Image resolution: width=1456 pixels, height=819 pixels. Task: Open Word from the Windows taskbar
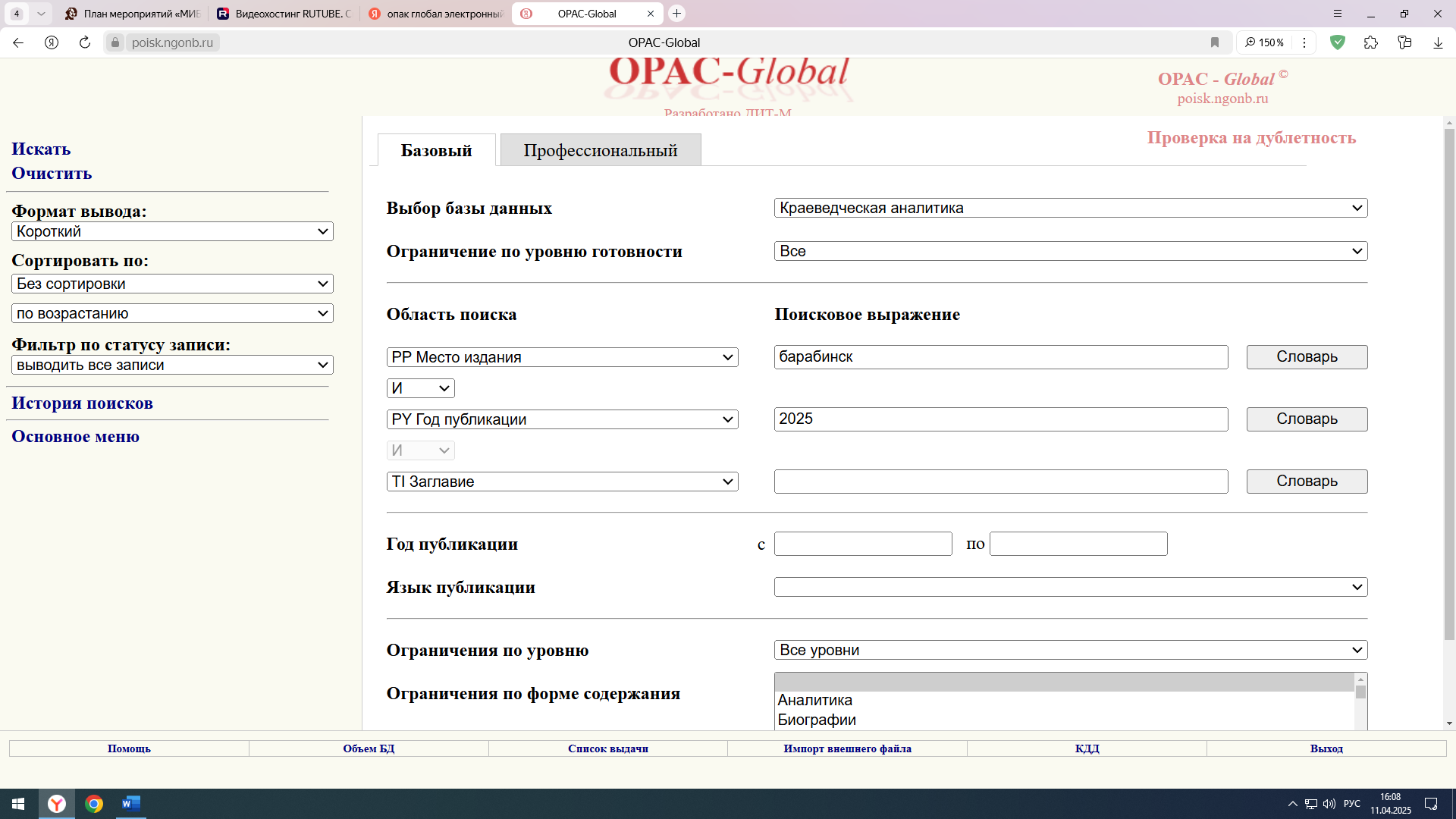coord(130,803)
